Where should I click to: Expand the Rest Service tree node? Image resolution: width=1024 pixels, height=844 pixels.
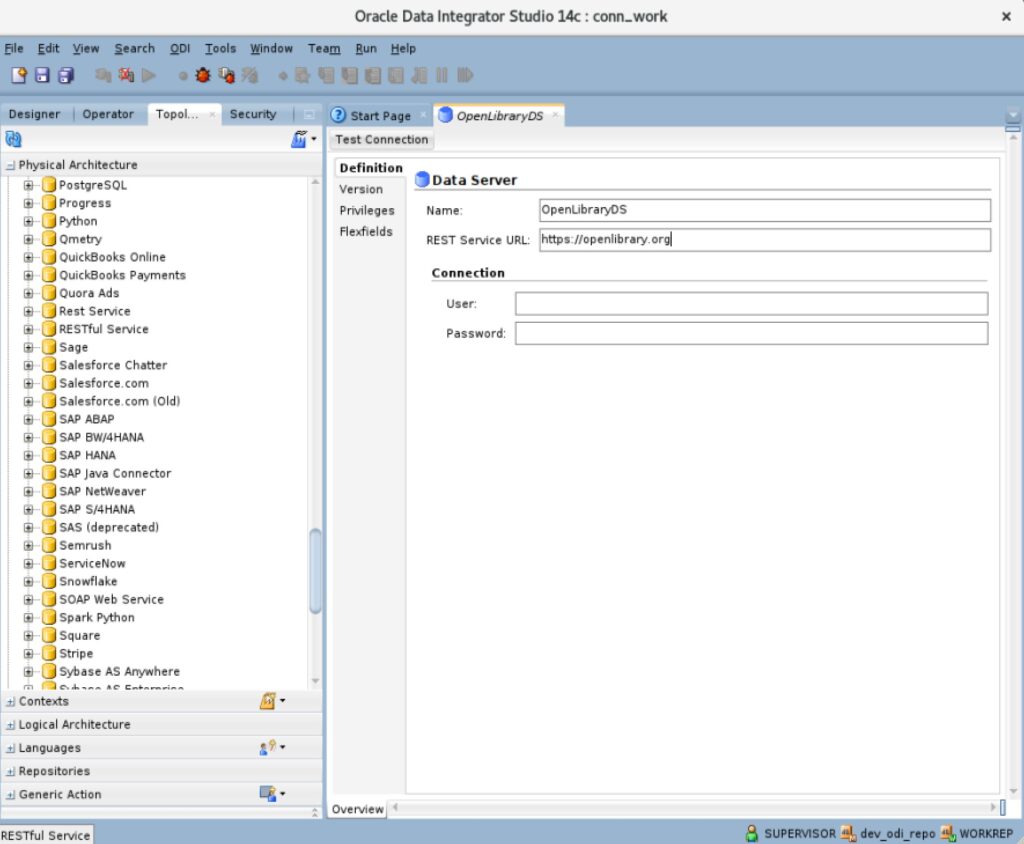point(28,311)
